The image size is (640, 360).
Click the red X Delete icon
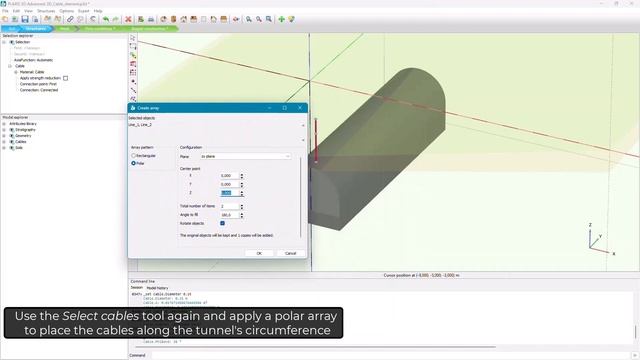[128, 19]
